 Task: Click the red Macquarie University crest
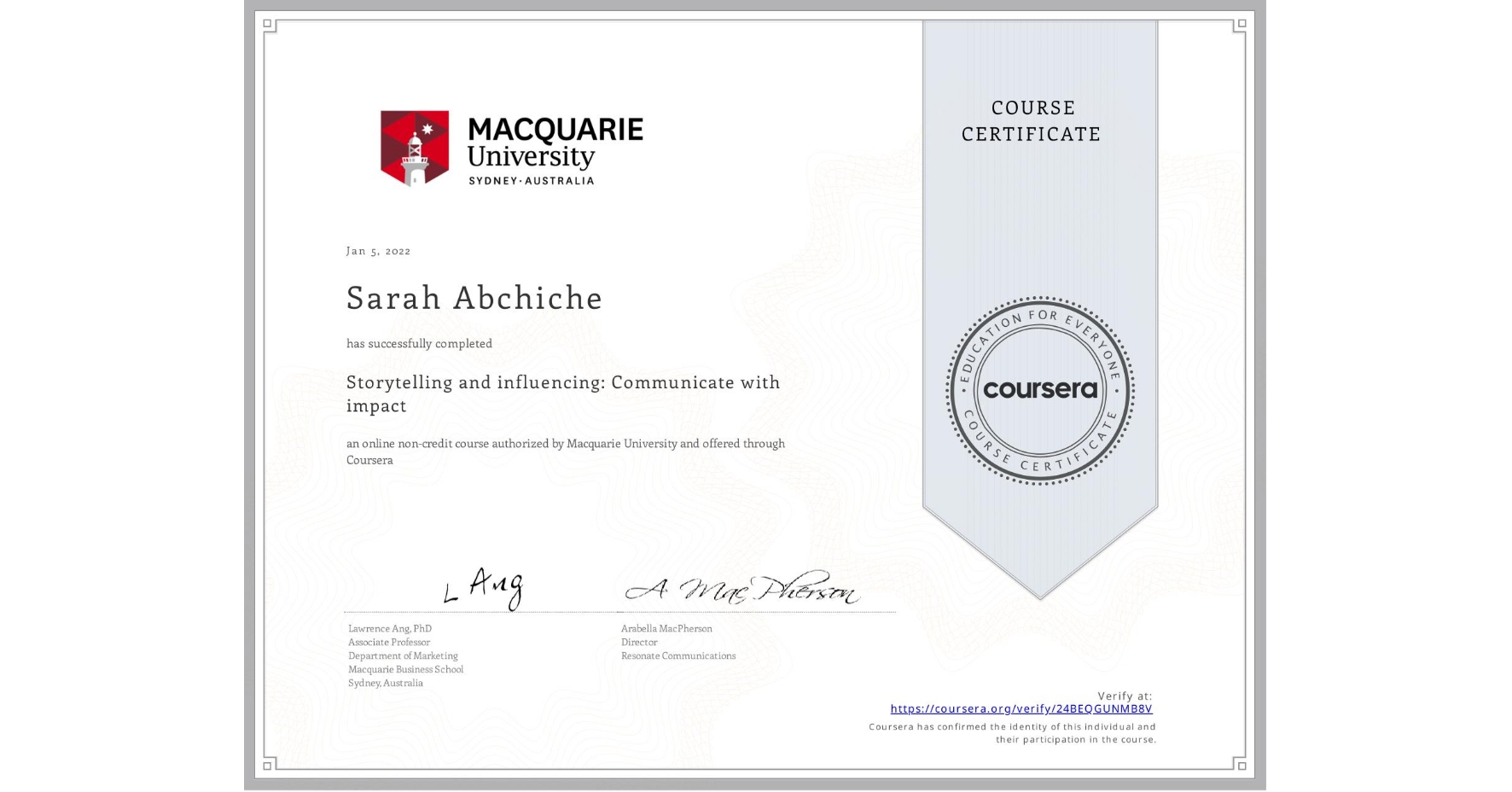tap(413, 147)
